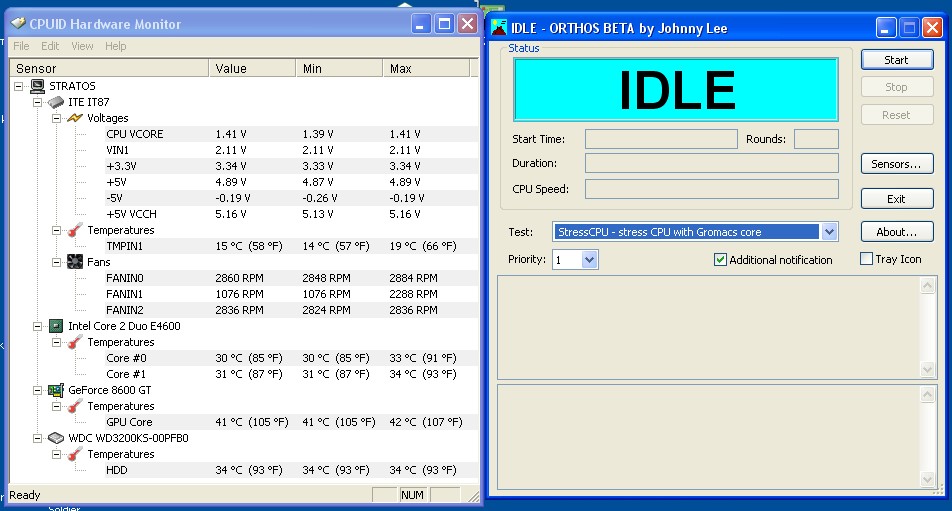Select the VIN1 voltage row

[x=291, y=150]
